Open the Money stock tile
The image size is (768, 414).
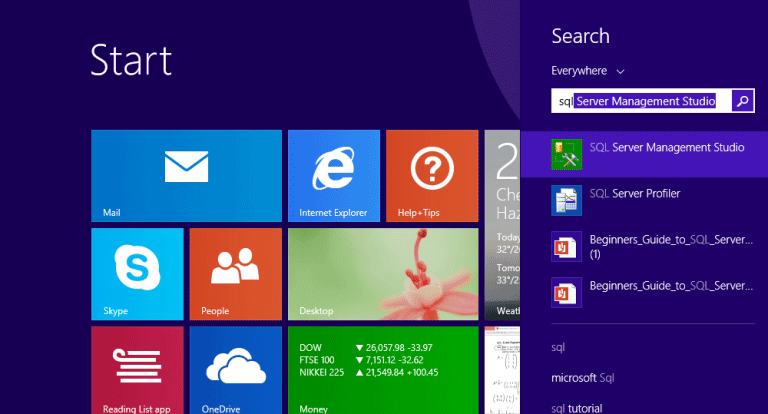[382, 368]
